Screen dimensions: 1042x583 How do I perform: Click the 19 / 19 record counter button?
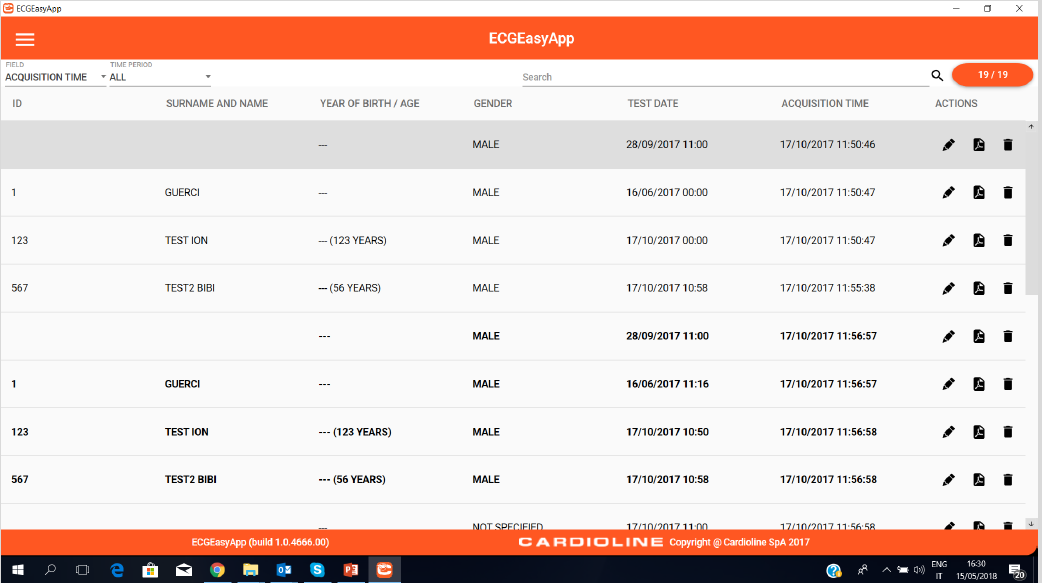pos(992,75)
